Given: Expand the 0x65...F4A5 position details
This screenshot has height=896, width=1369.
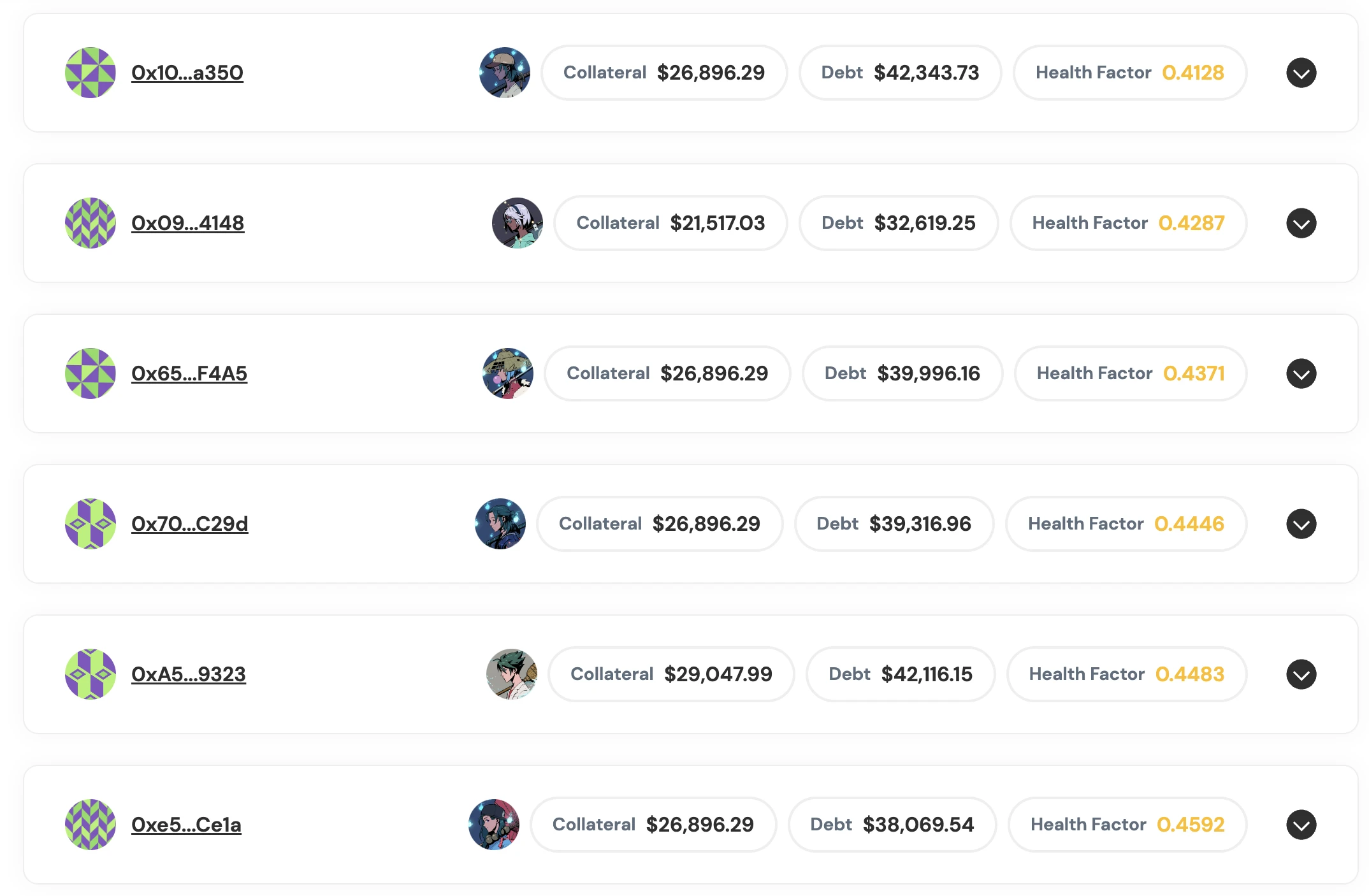Looking at the screenshot, I should coord(1301,373).
